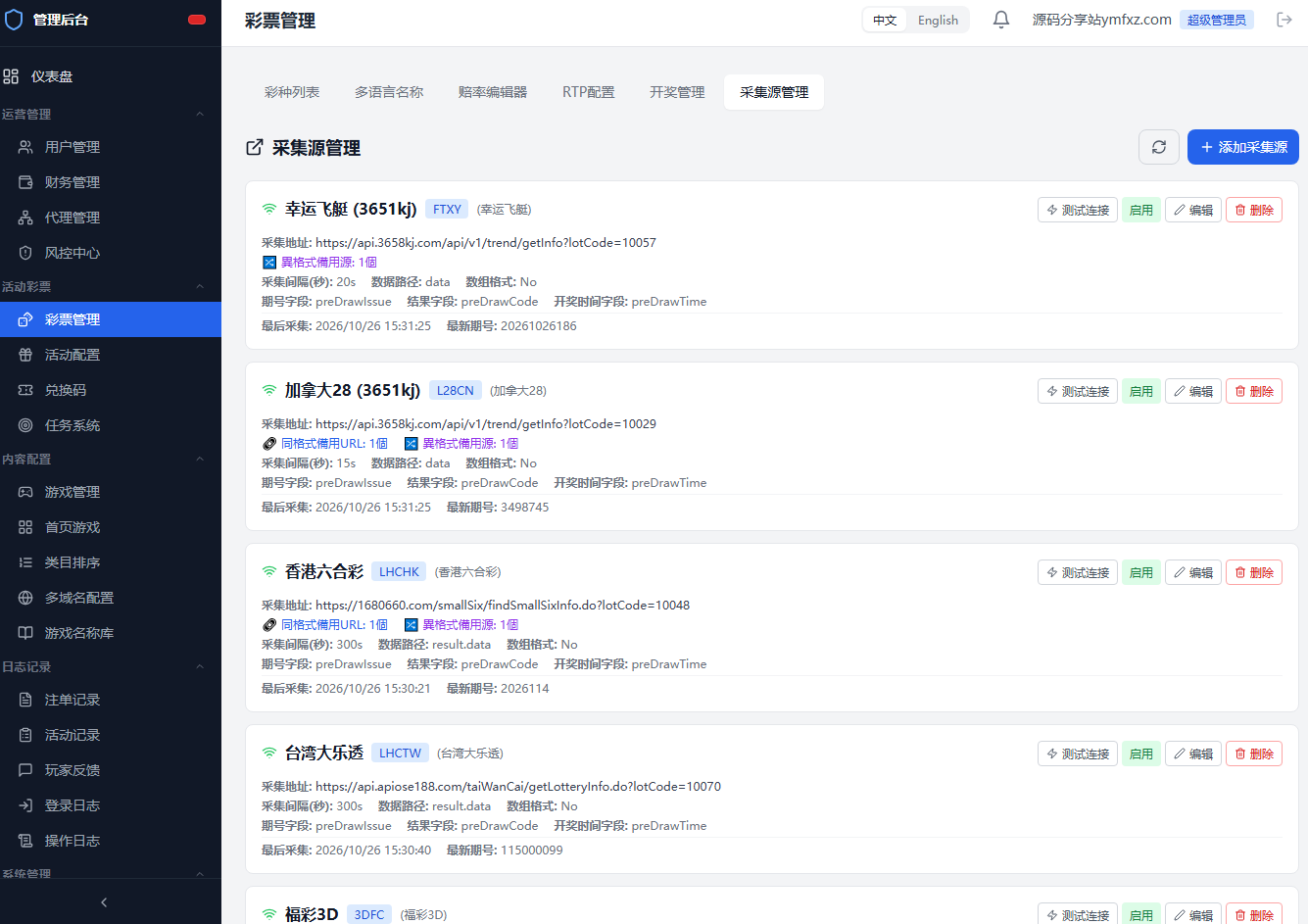Click the 财务管理 wallet icon

(x=25, y=182)
